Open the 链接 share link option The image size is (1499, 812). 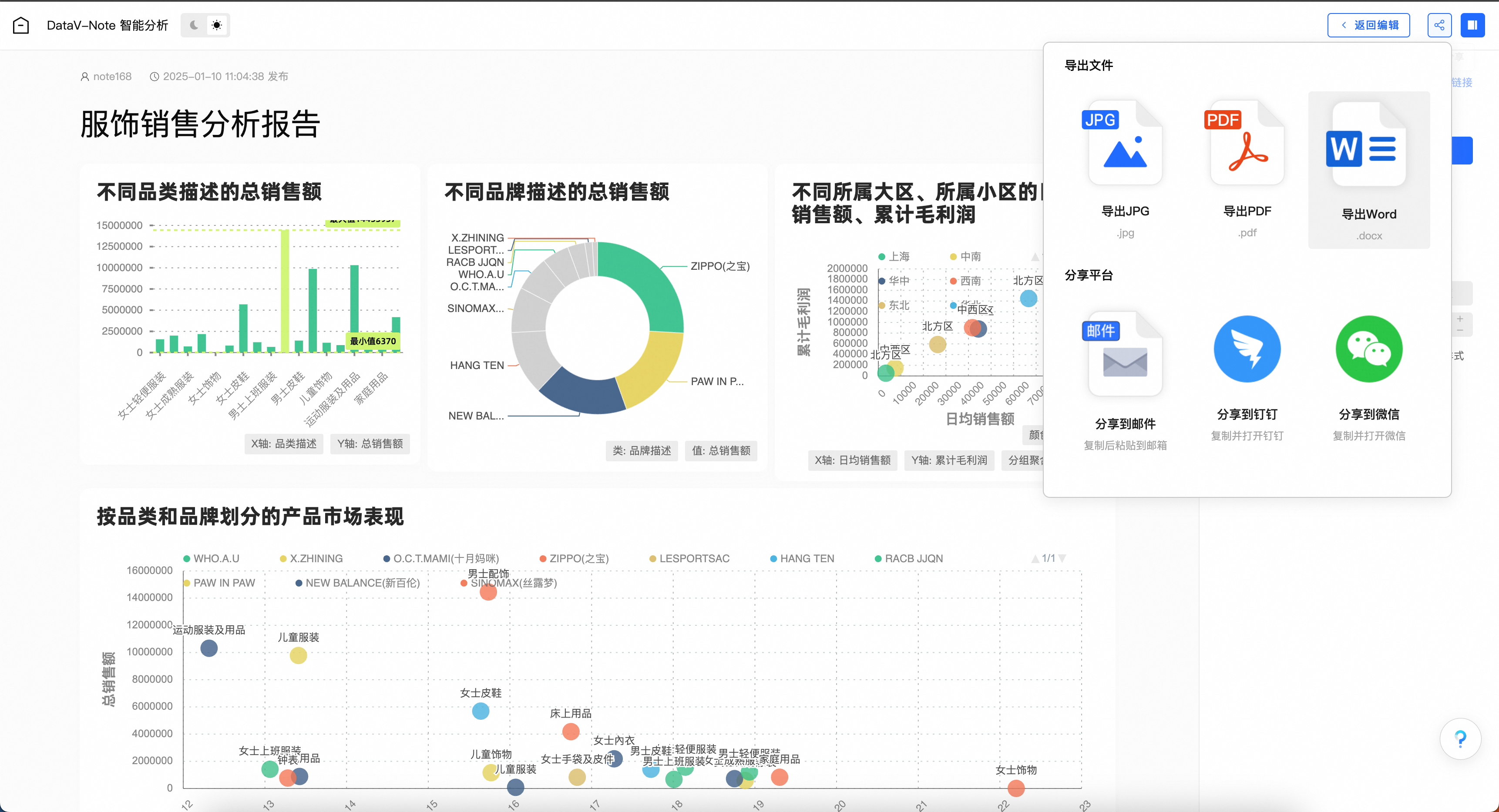1462,83
